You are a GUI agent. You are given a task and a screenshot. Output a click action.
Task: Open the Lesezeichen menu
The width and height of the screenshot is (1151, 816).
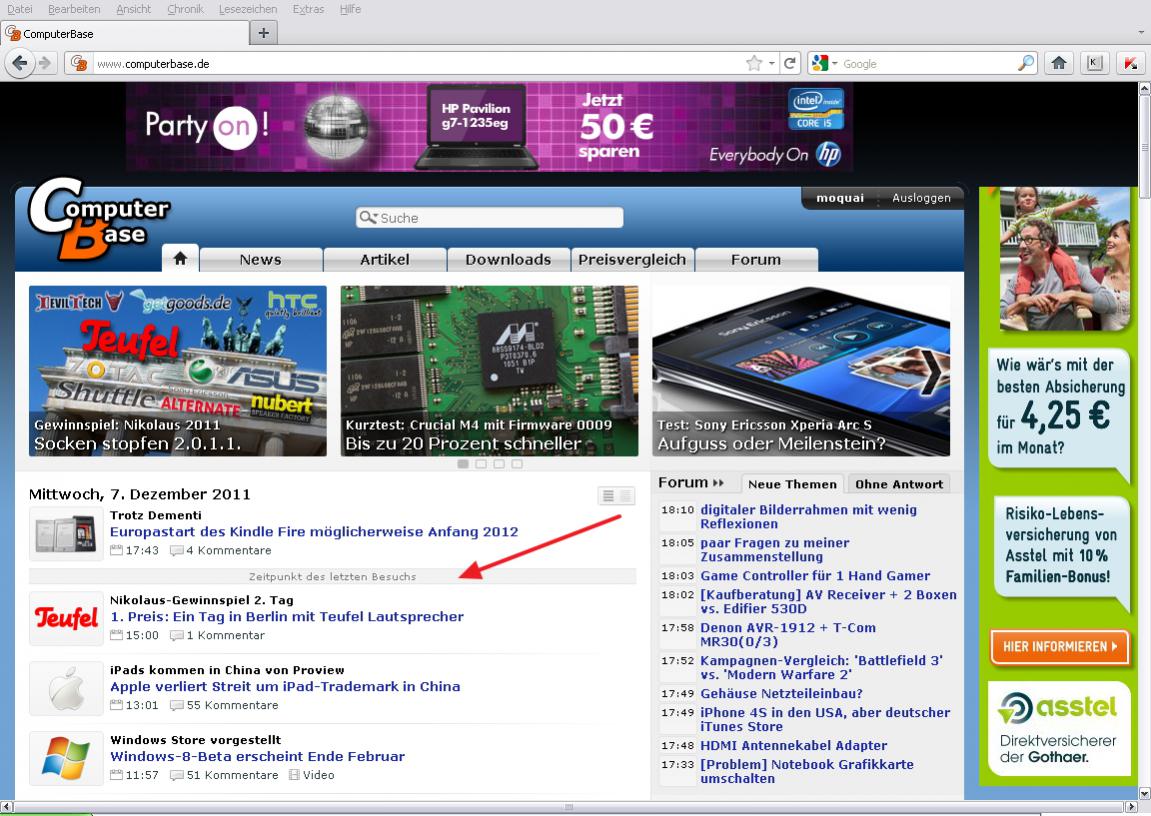click(x=248, y=9)
